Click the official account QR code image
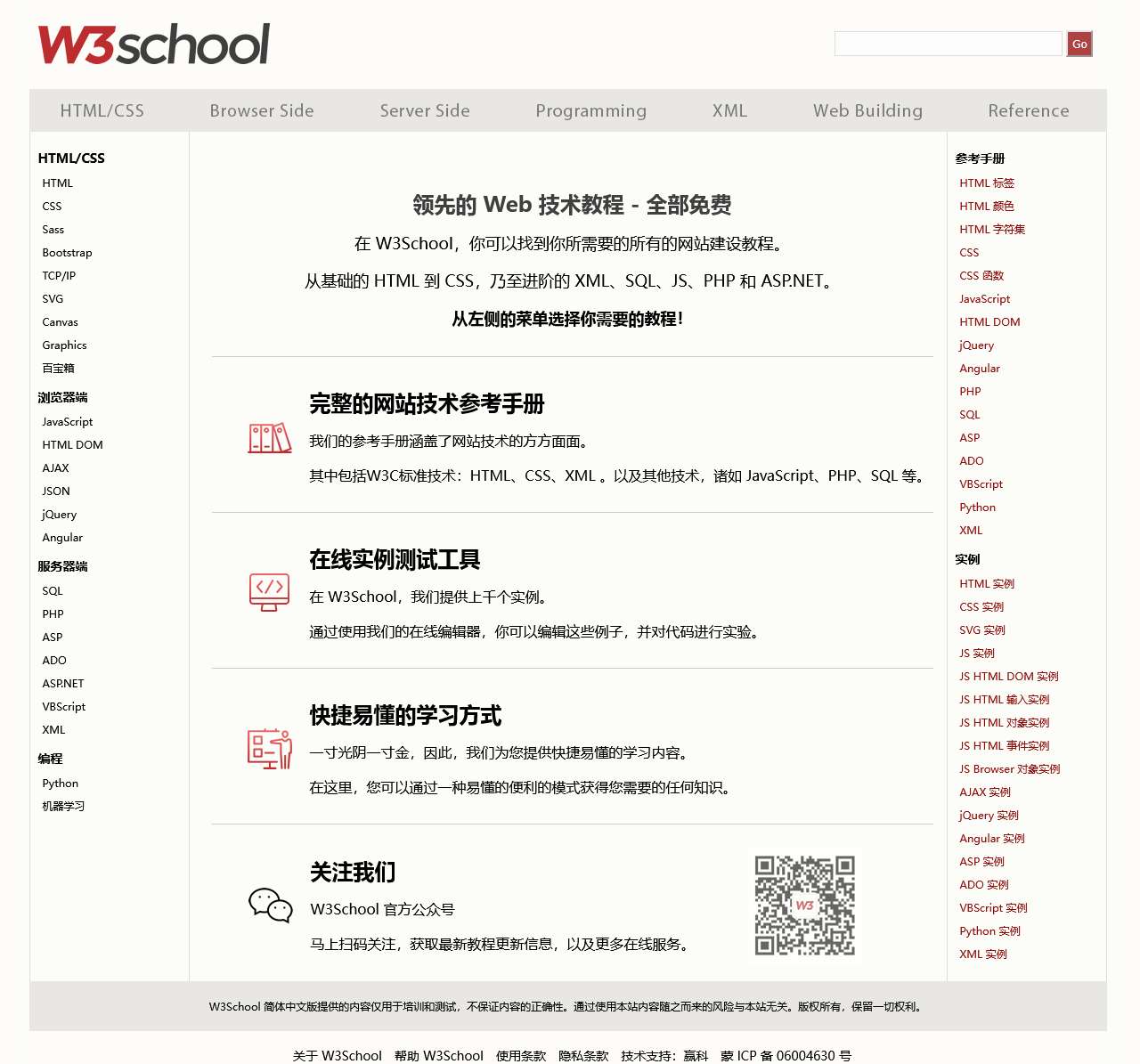Screen dimensions: 1140x1064 (806, 906)
